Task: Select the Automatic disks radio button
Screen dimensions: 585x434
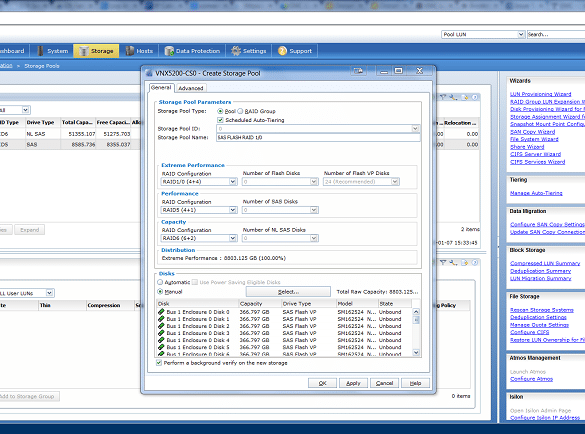Action: (160, 282)
